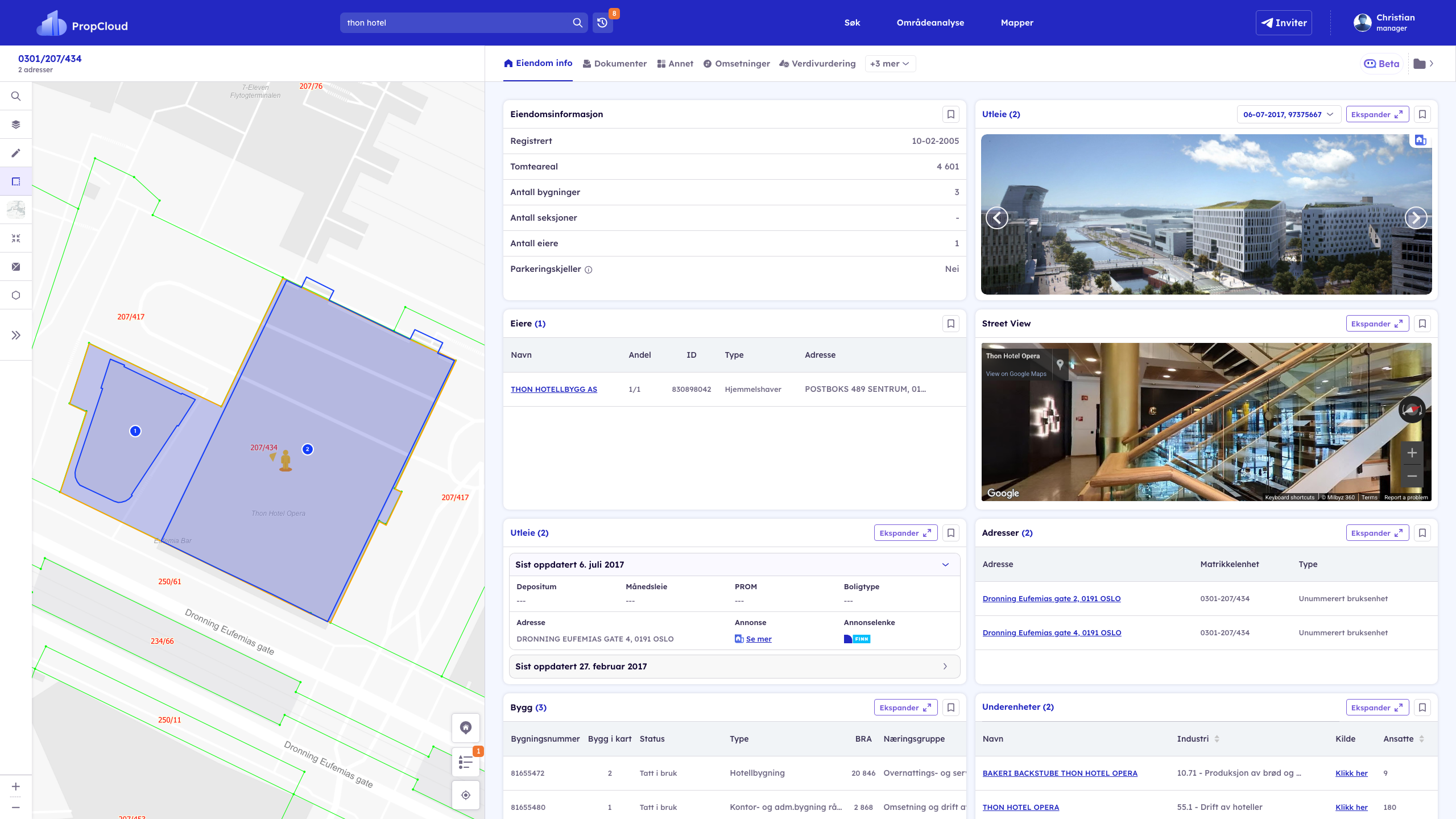Open Christian manager profile menu

click(1384, 23)
